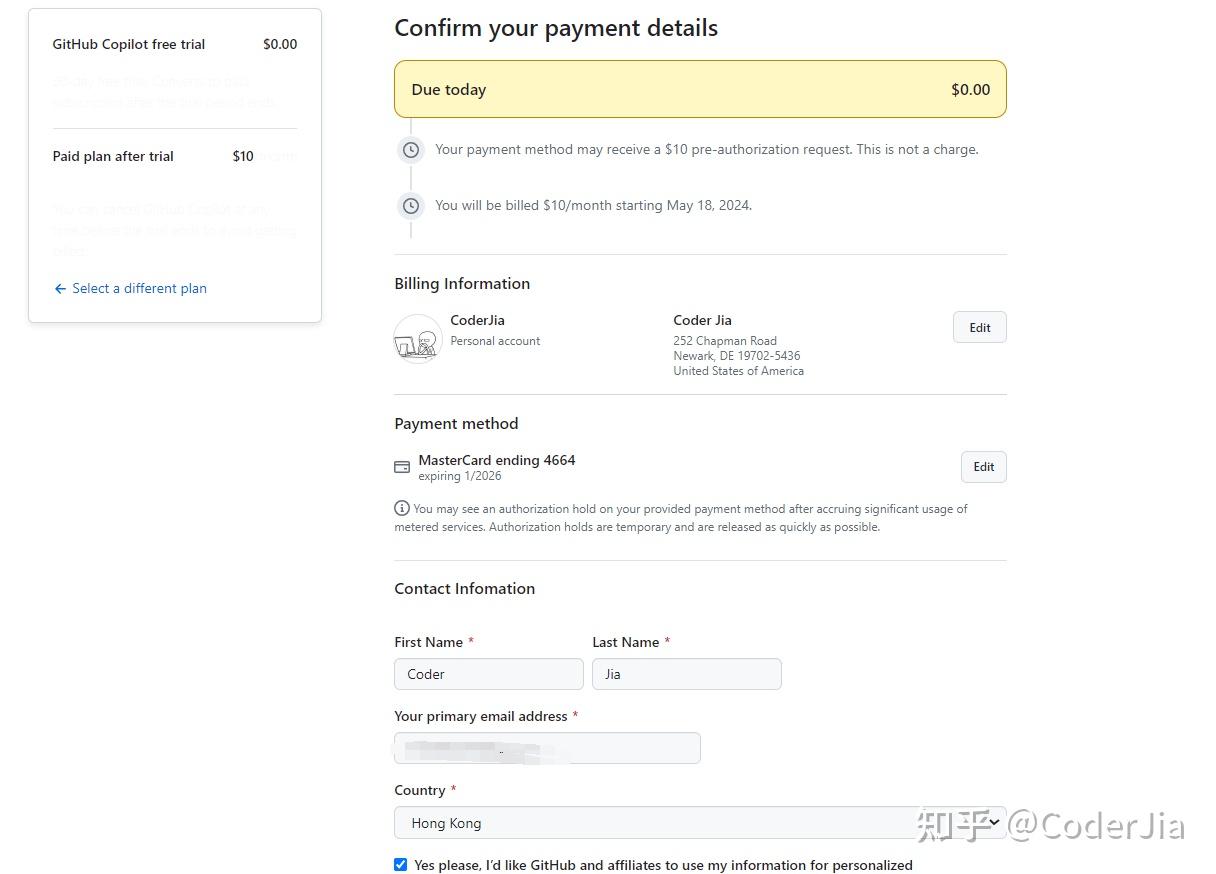Click Edit next to the billing address

979,327
